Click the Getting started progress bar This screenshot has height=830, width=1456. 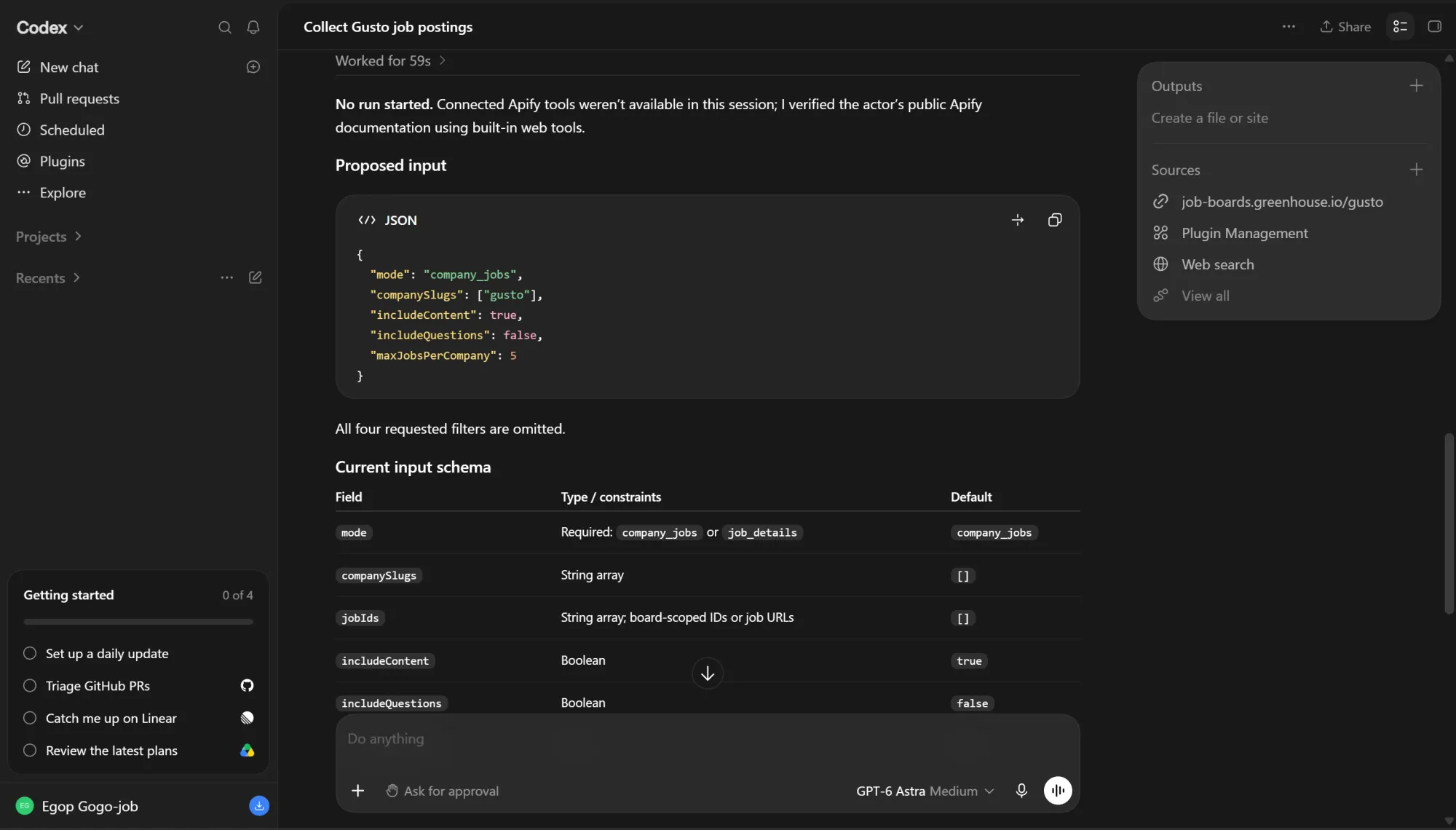(x=138, y=622)
